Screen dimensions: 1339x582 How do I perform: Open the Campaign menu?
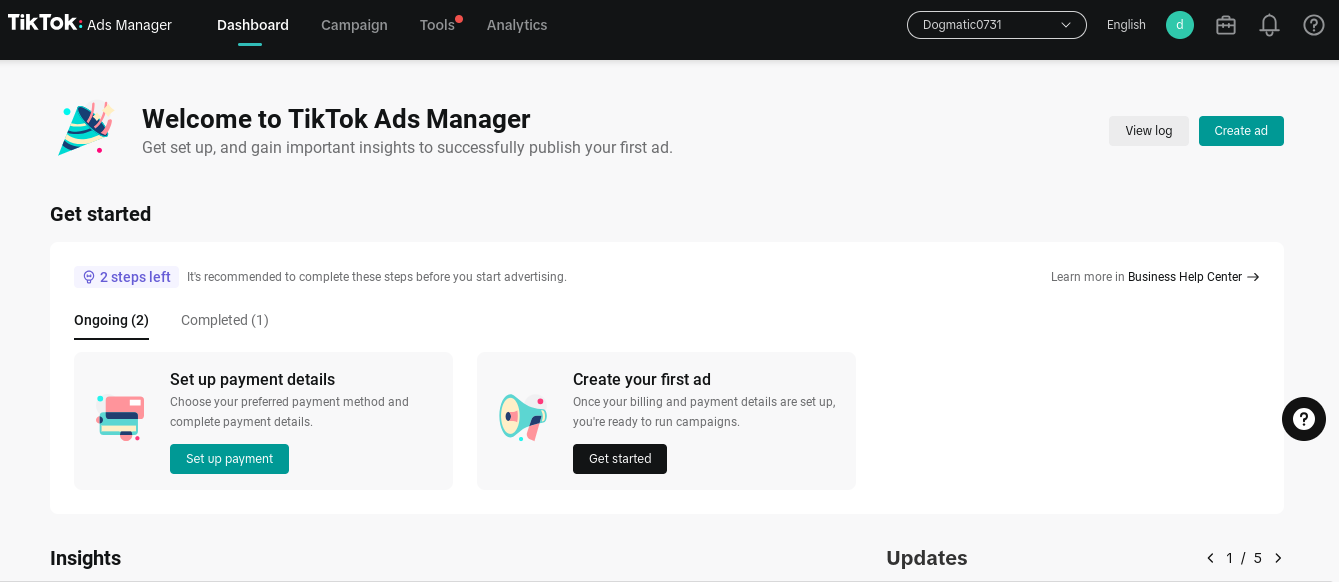pos(354,25)
